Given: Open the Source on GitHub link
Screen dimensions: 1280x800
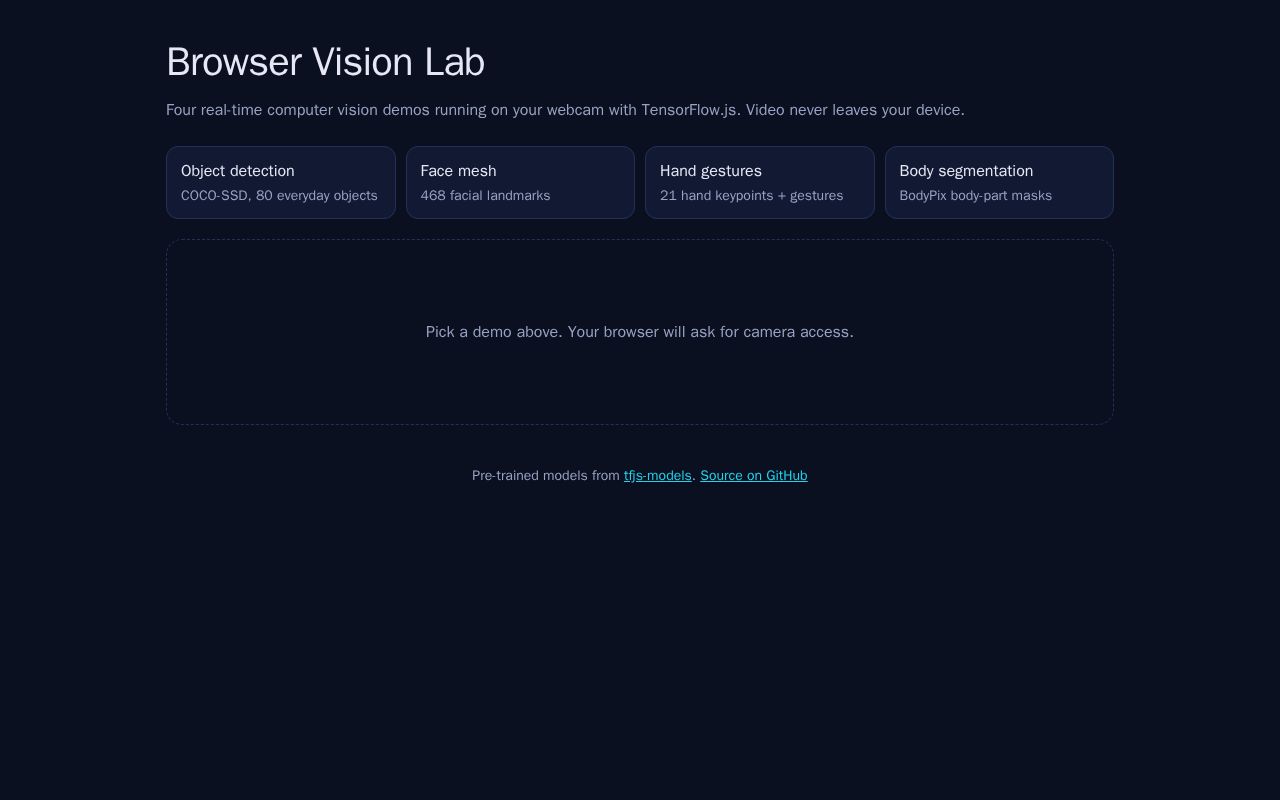Looking at the screenshot, I should click(x=754, y=476).
